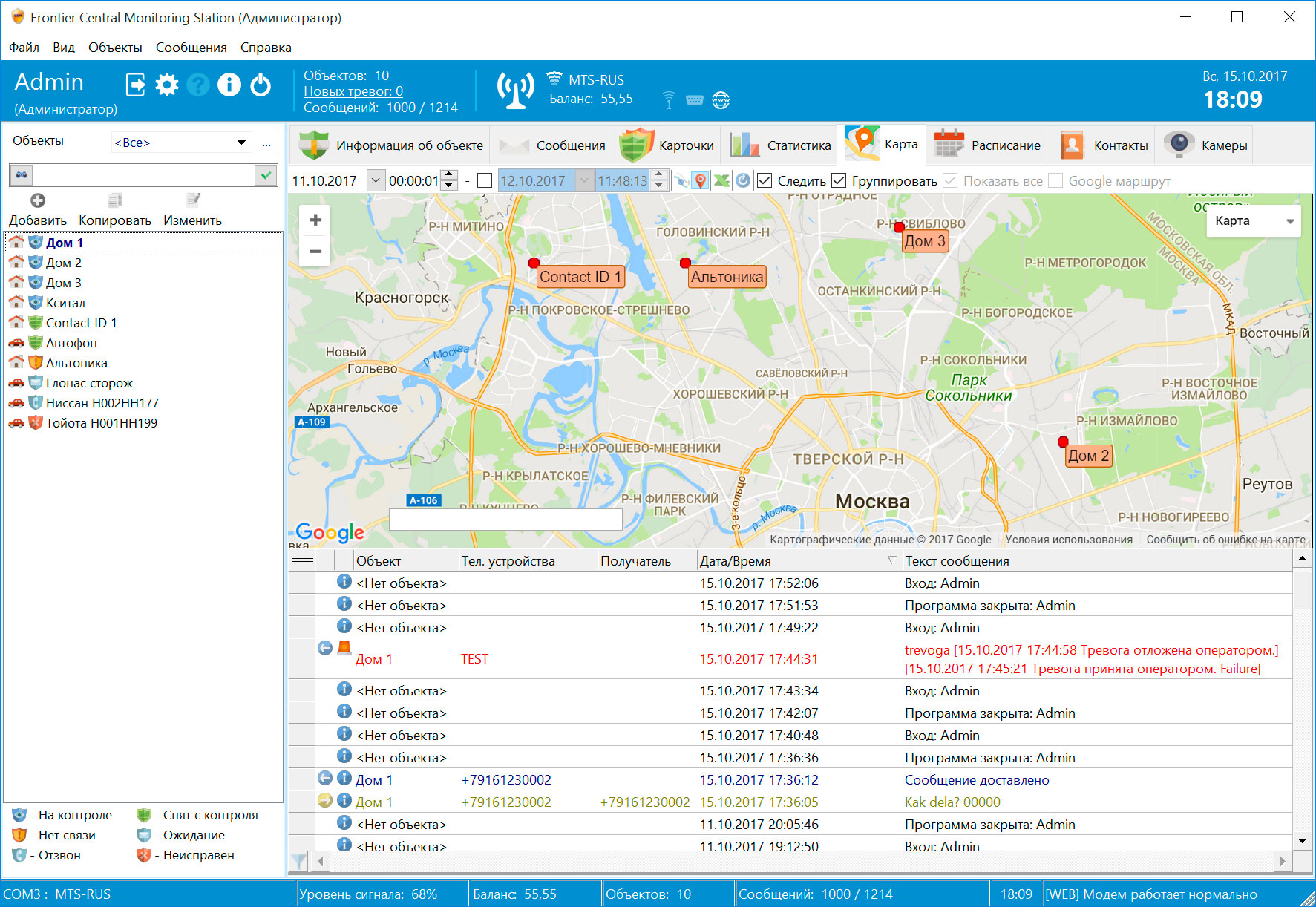Click the refresh icon on map toolbar
This screenshot has height=907, width=1316.
click(x=743, y=180)
